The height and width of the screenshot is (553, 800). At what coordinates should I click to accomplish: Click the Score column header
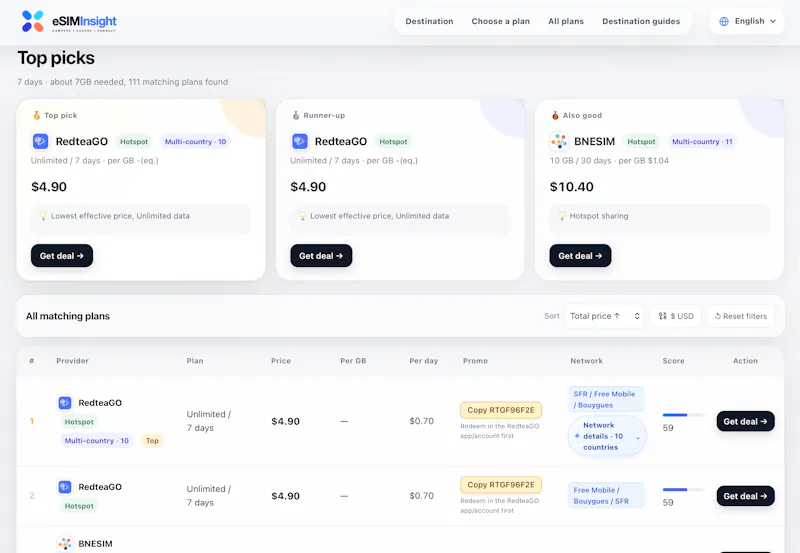[x=673, y=361]
